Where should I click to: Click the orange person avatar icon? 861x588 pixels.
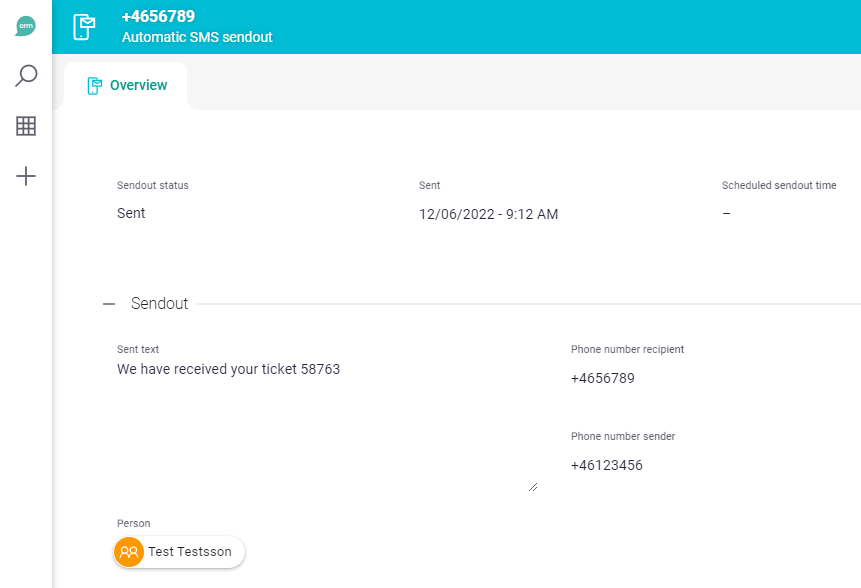click(x=129, y=552)
